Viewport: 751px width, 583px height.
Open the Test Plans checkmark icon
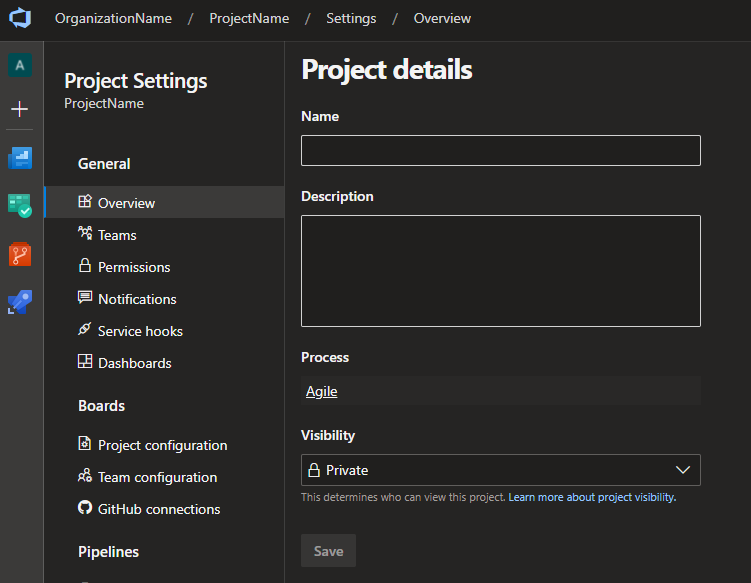click(20, 206)
